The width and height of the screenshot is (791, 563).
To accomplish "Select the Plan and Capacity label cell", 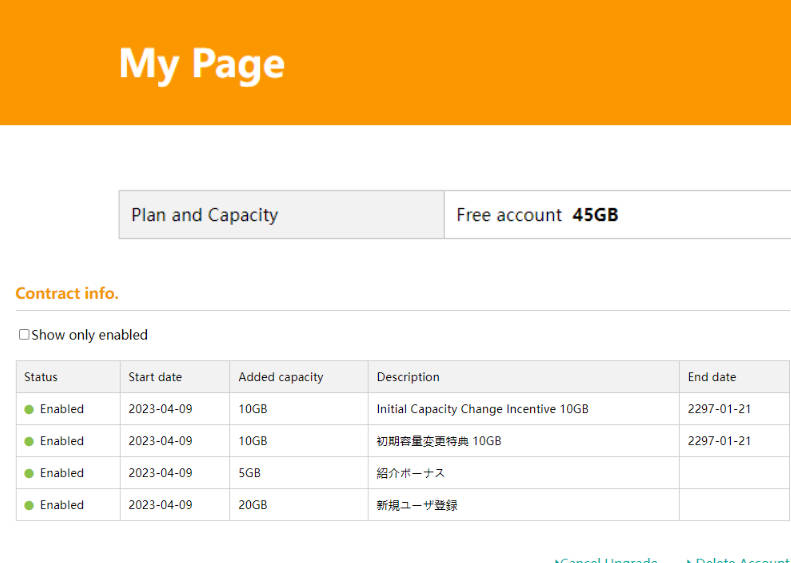I will coord(205,215).
